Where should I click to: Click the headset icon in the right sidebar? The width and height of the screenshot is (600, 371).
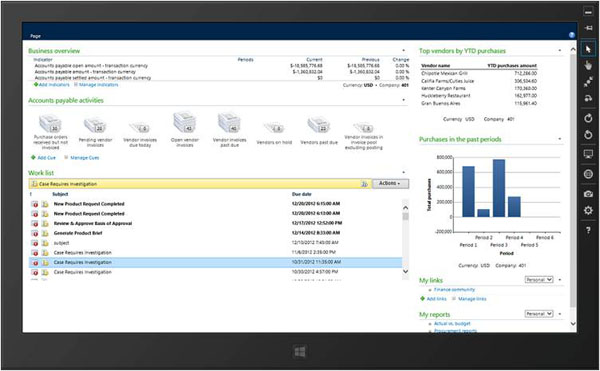pos(588,98)
